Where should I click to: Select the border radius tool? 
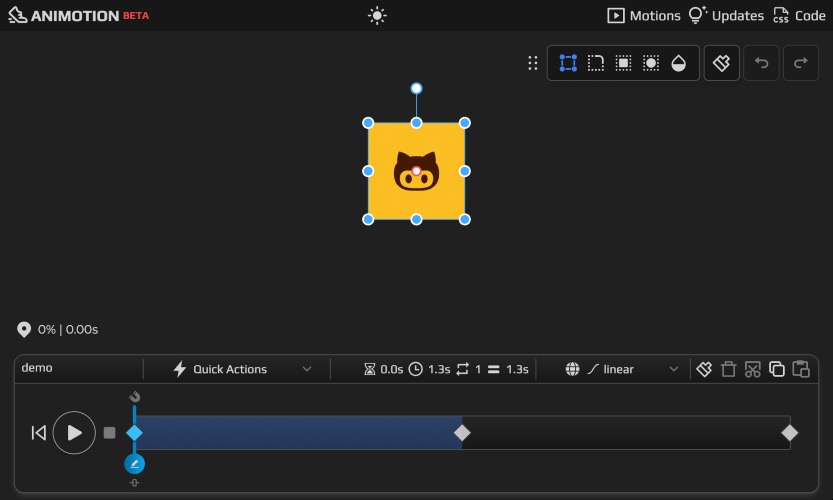[x=596, y=63]
